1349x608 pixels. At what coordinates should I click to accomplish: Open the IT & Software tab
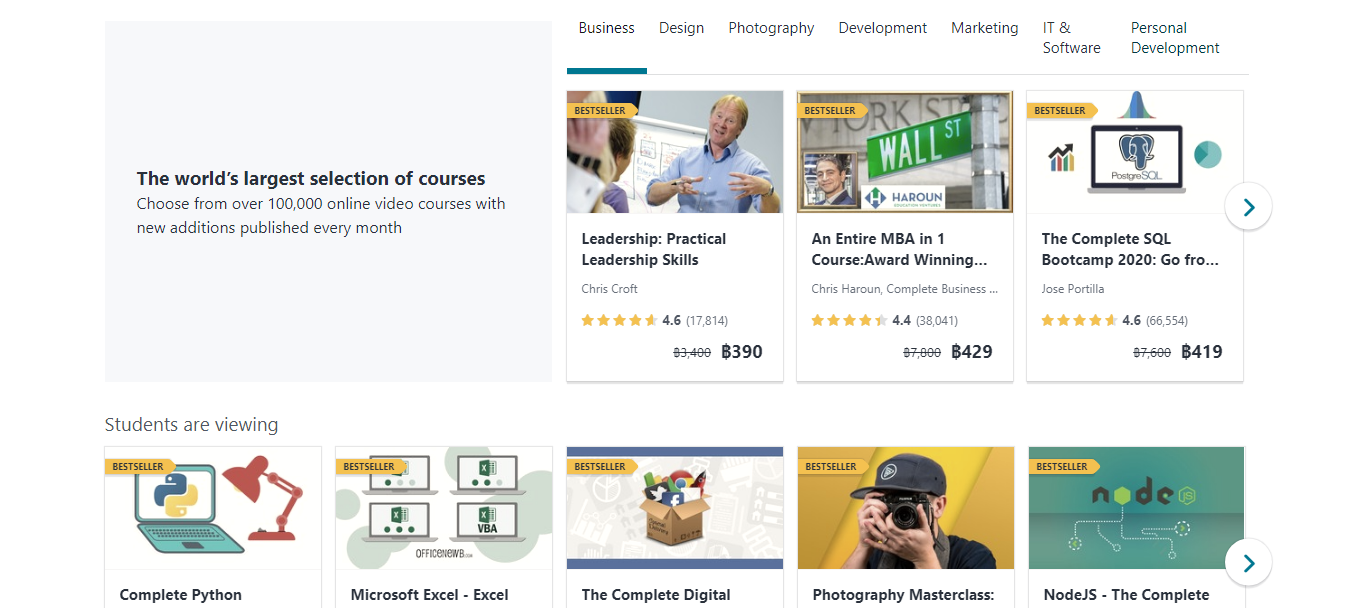(1071, 38)
